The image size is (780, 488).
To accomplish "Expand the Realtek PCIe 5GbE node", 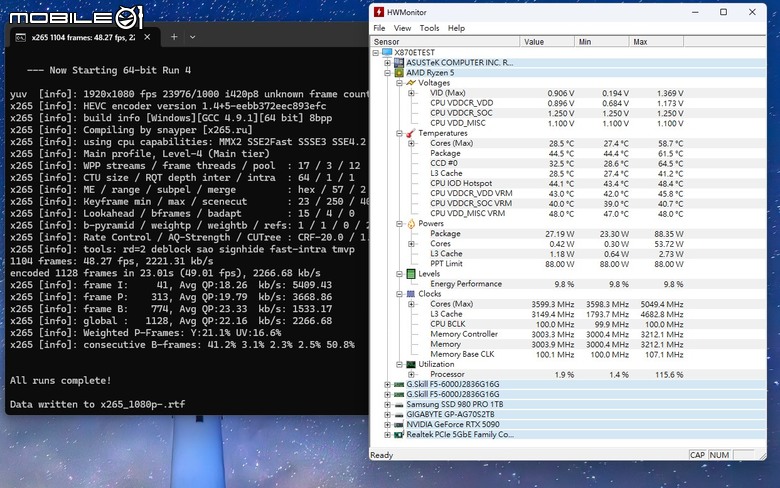I will pyautogui.click(x=387, y=435).
